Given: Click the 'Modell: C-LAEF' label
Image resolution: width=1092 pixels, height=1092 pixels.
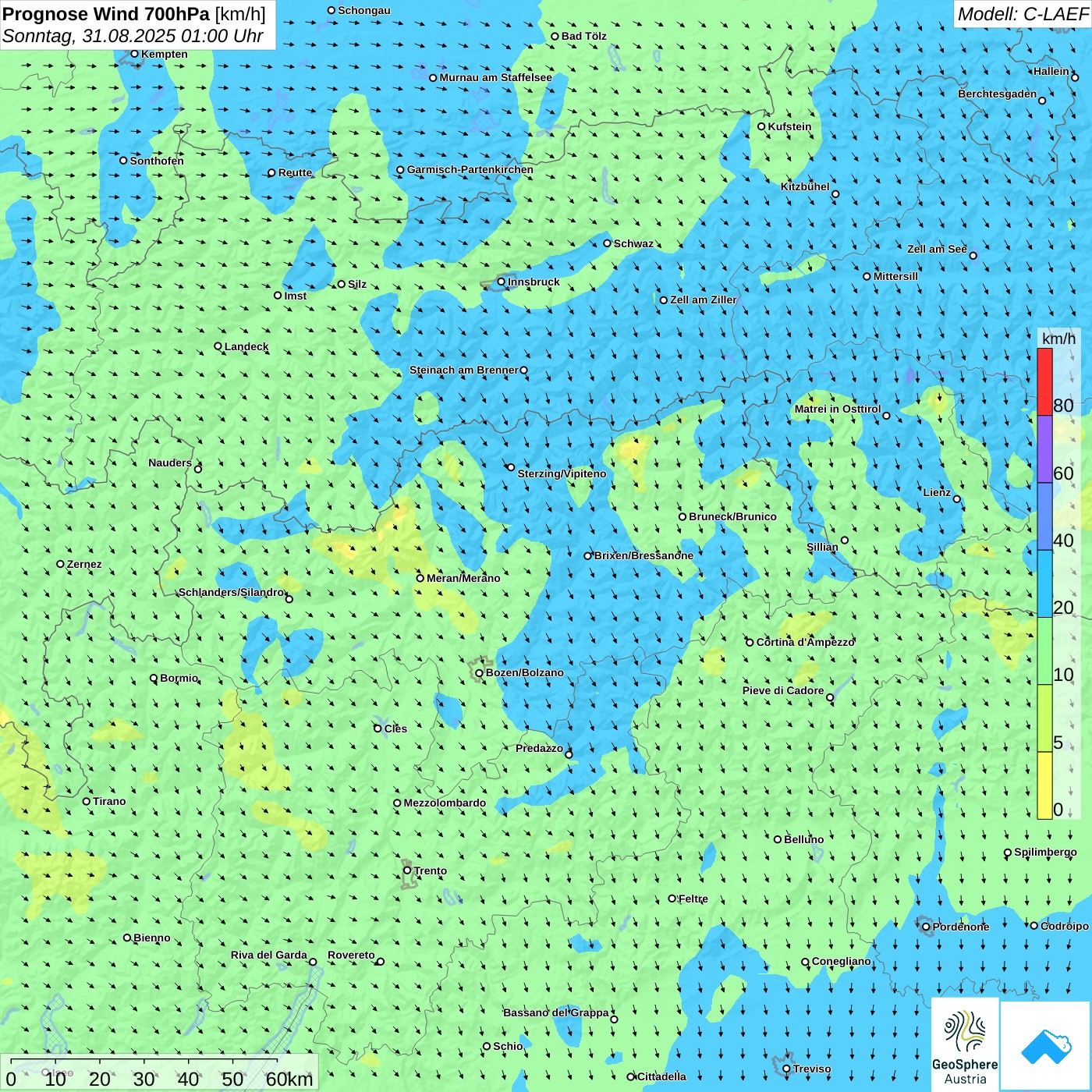Looking at the screenshot, I should [x=1023, y=14].
